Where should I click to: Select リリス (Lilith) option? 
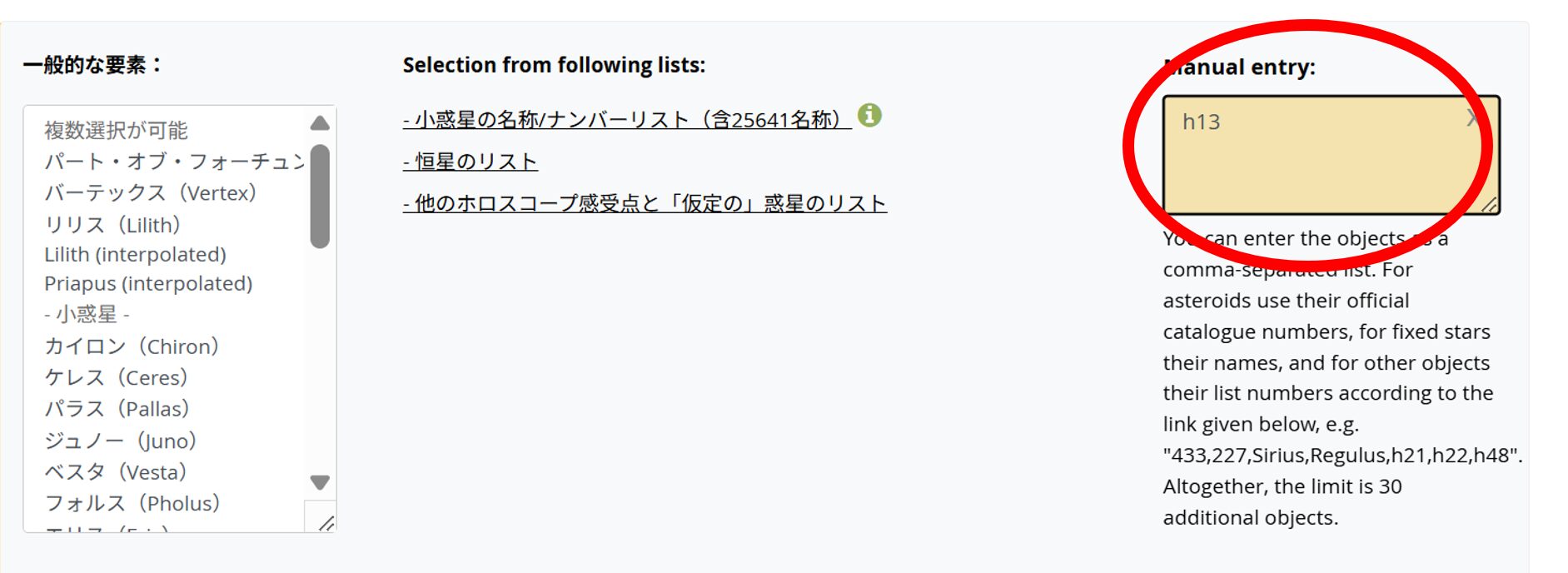point(112,225)
